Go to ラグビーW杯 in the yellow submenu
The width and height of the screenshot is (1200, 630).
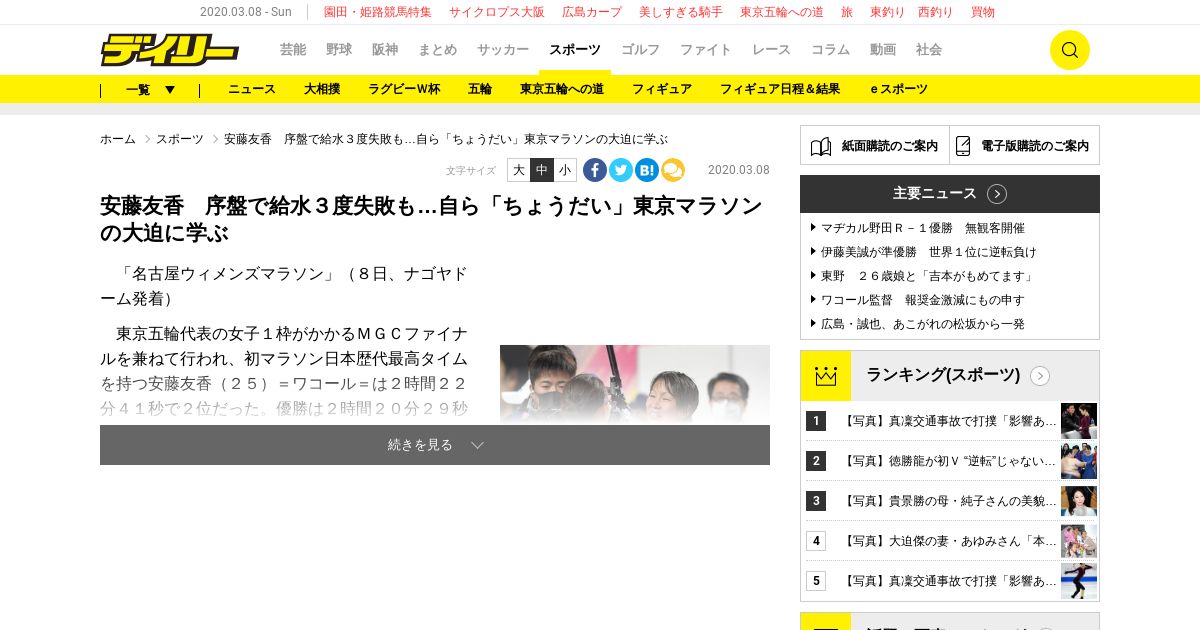404,89
